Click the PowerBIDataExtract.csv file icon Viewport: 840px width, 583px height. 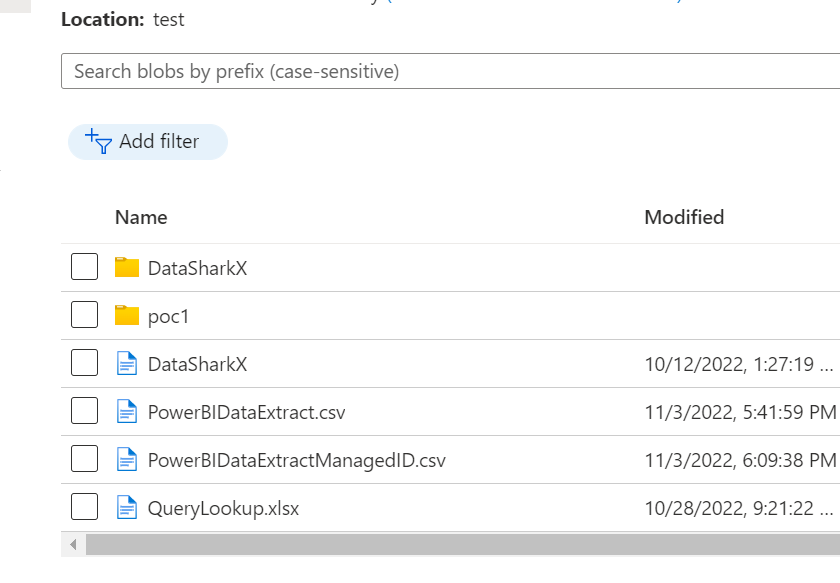point(127,412)
